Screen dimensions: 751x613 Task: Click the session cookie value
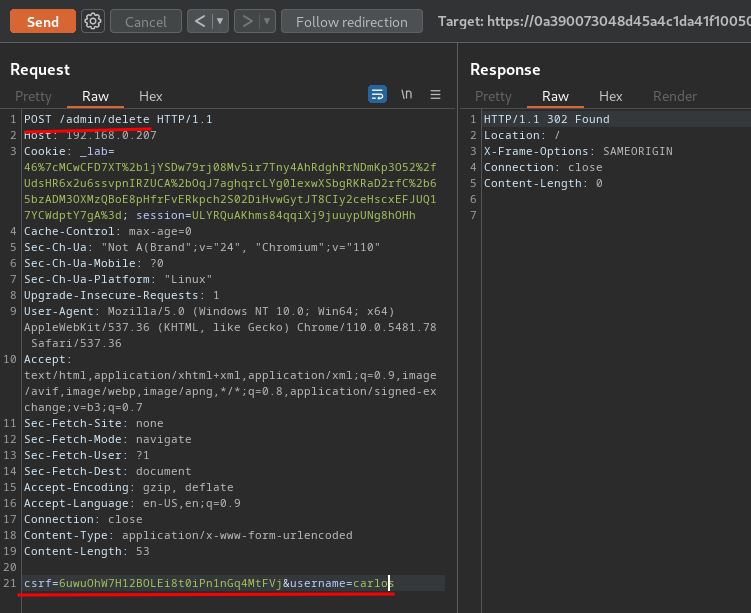click(x=303, y=216)
